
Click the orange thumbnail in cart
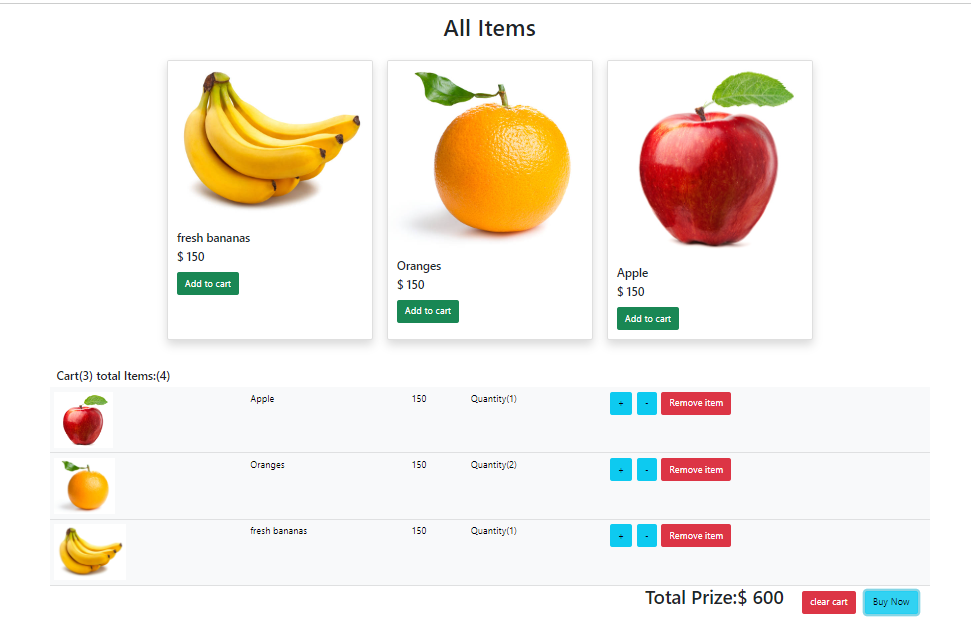[85, 486]
